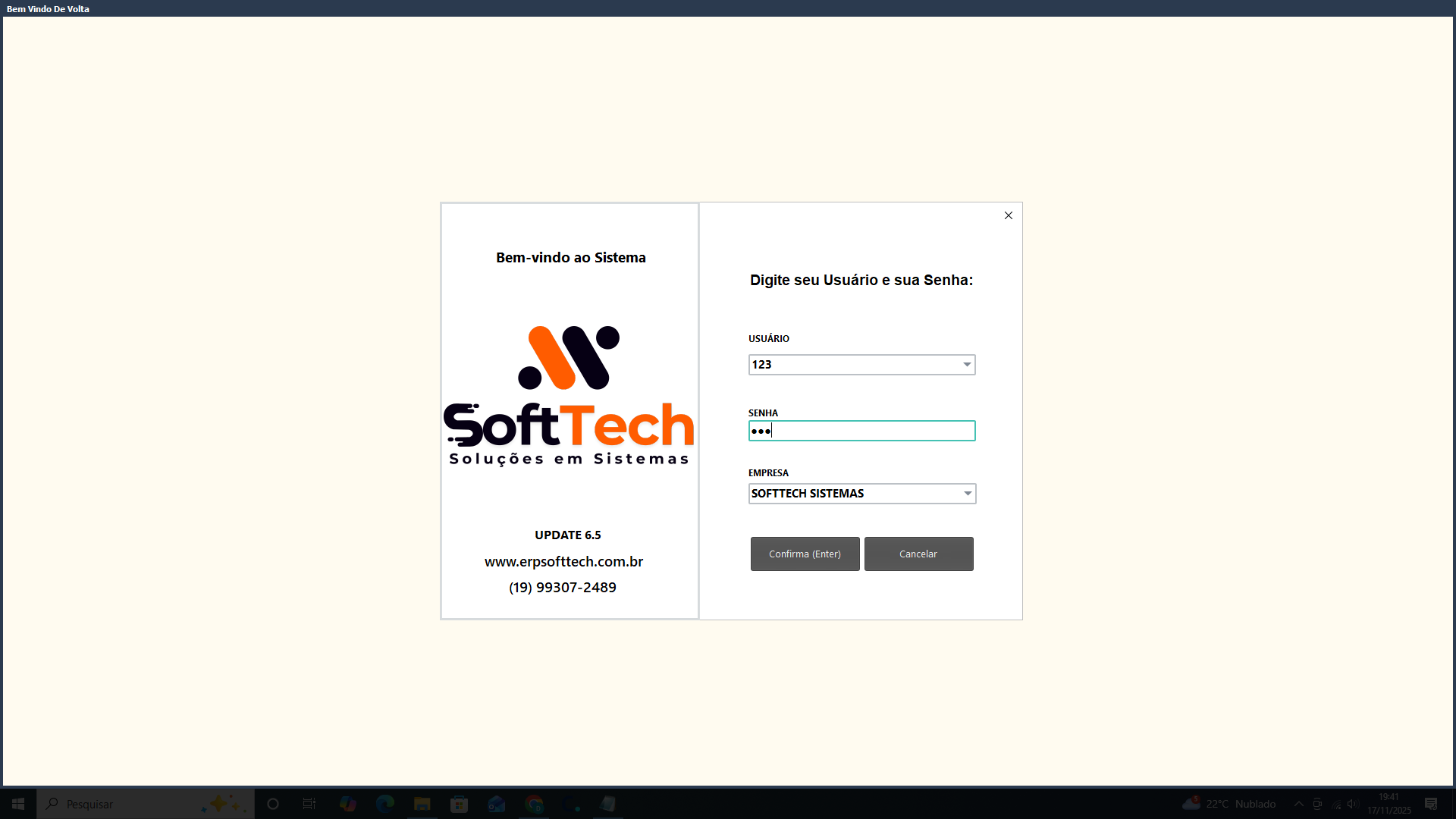Screen dimensions: 1456x819
Task: Click the Start menu button
Action: 17,804
